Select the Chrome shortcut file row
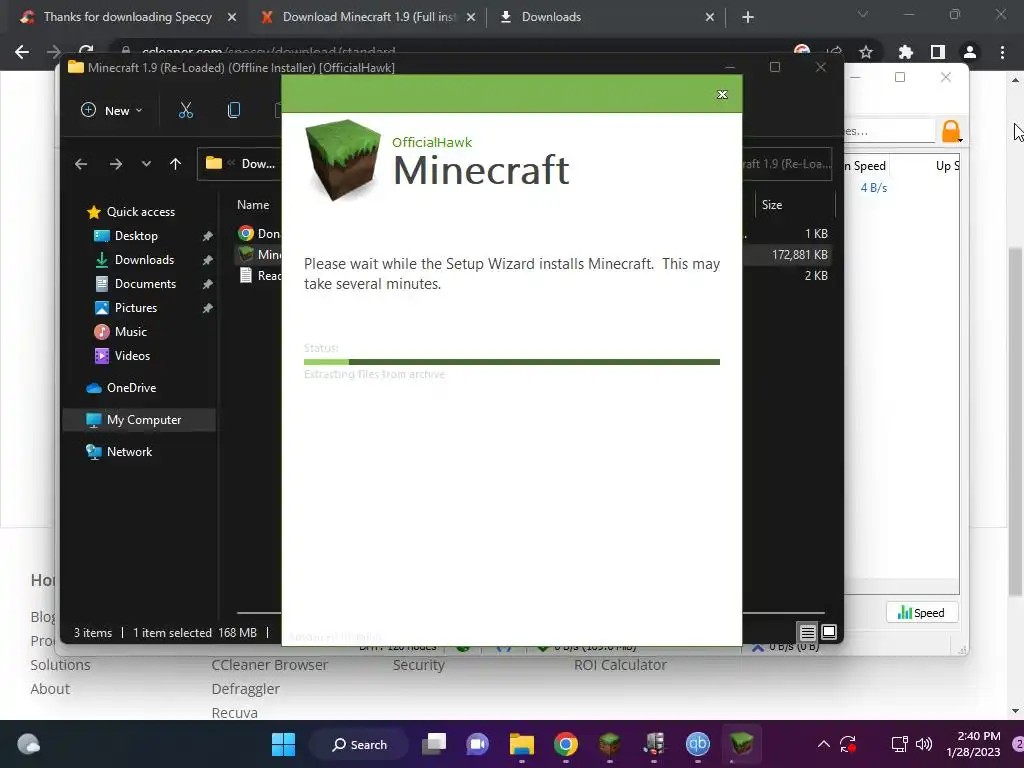Viewport: 1024px width, 768px height. tap(259, 233)
